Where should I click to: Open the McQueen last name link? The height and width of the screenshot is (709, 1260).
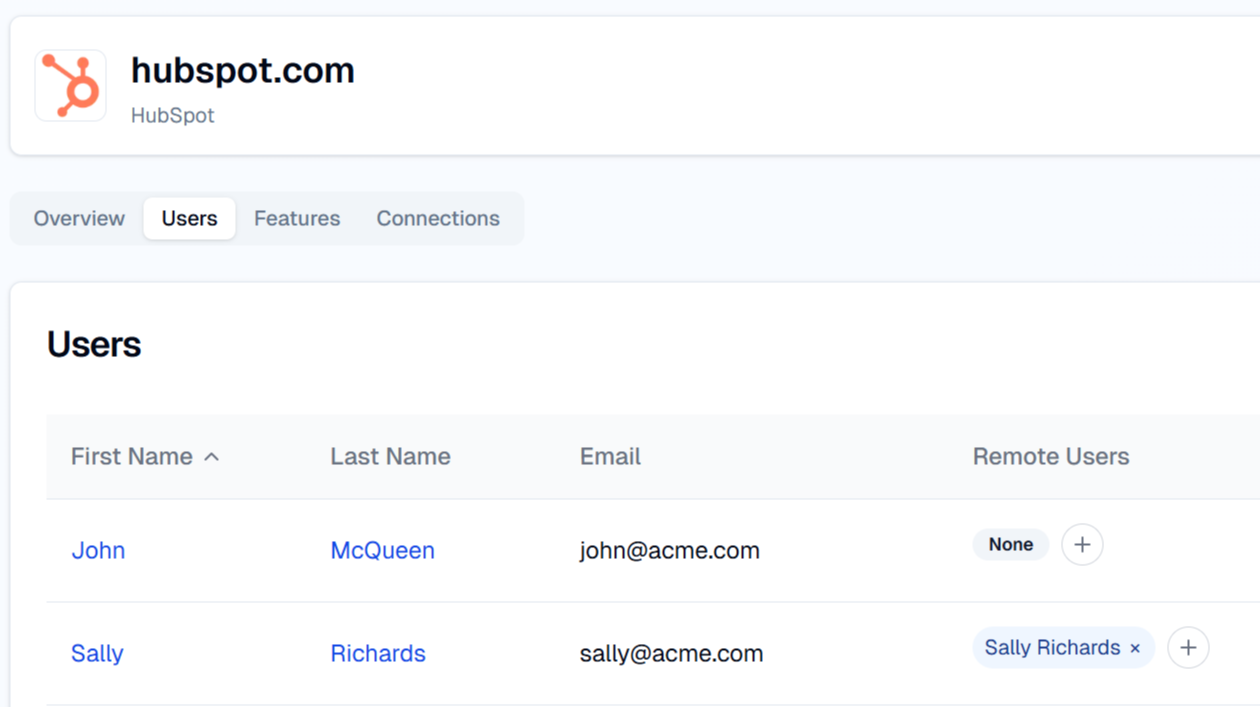coord(382,550)
